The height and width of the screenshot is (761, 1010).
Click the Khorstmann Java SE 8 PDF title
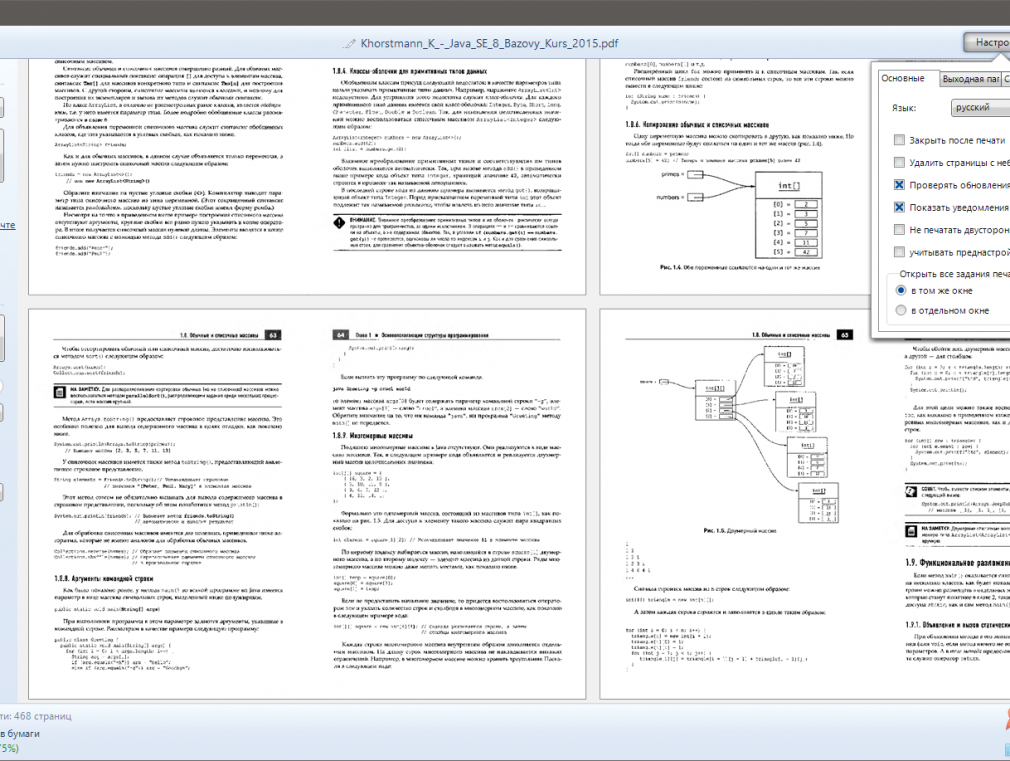click(489, 43)
